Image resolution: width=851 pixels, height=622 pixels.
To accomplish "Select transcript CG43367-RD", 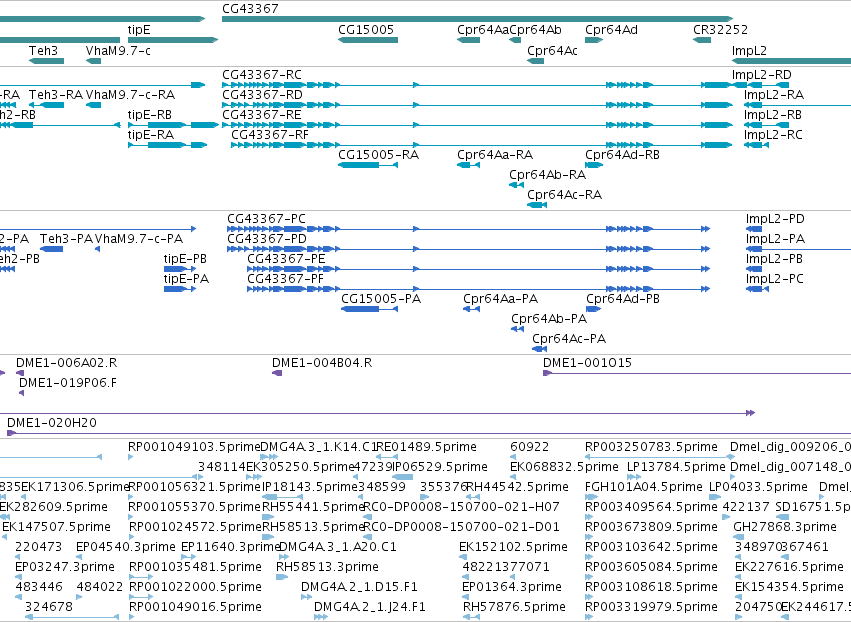I will click(478, 105).
